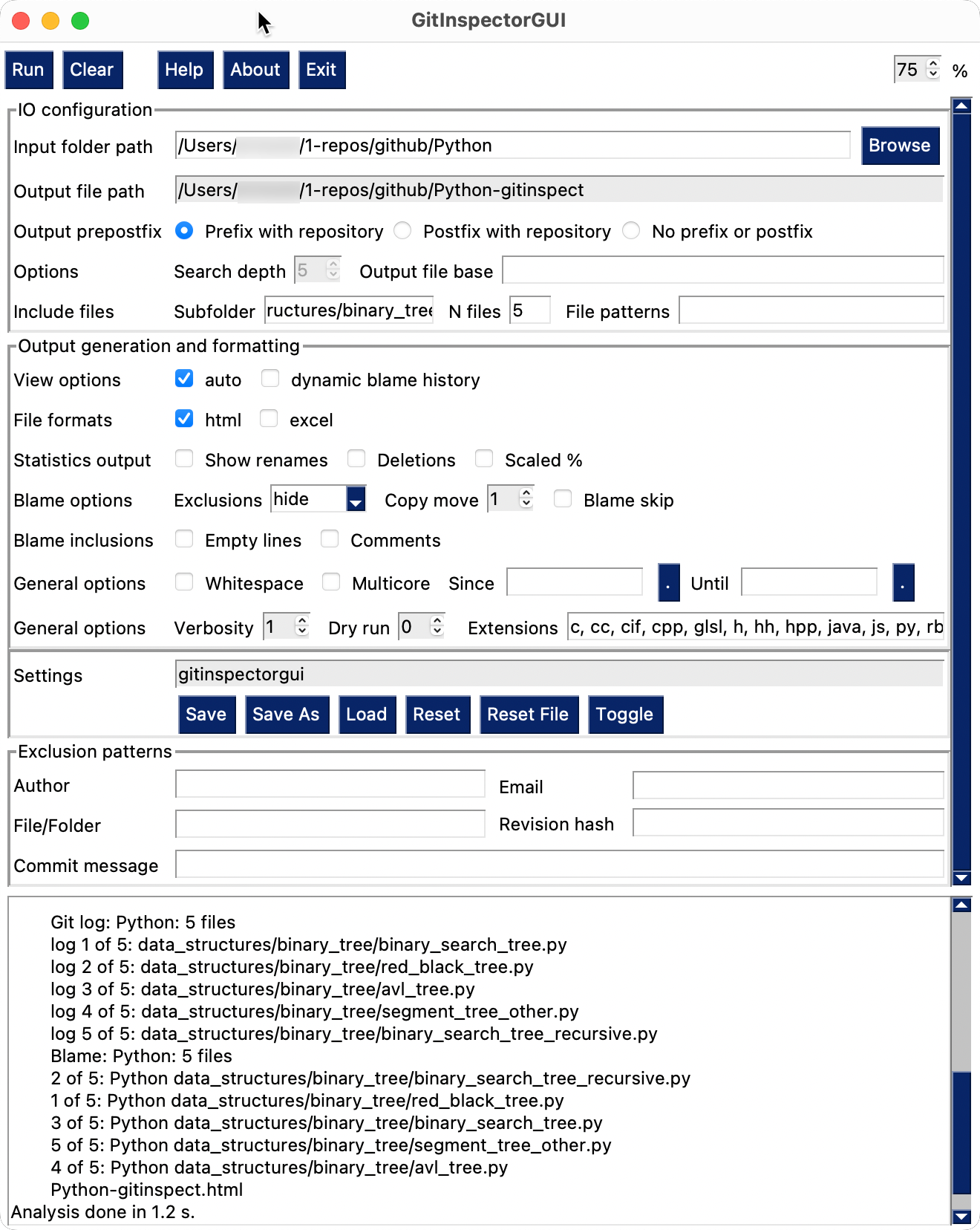The height and width of the screenshot is (1230, 980).
Task: Enable the Multicore checkbox
Action: tap(331, 582)
